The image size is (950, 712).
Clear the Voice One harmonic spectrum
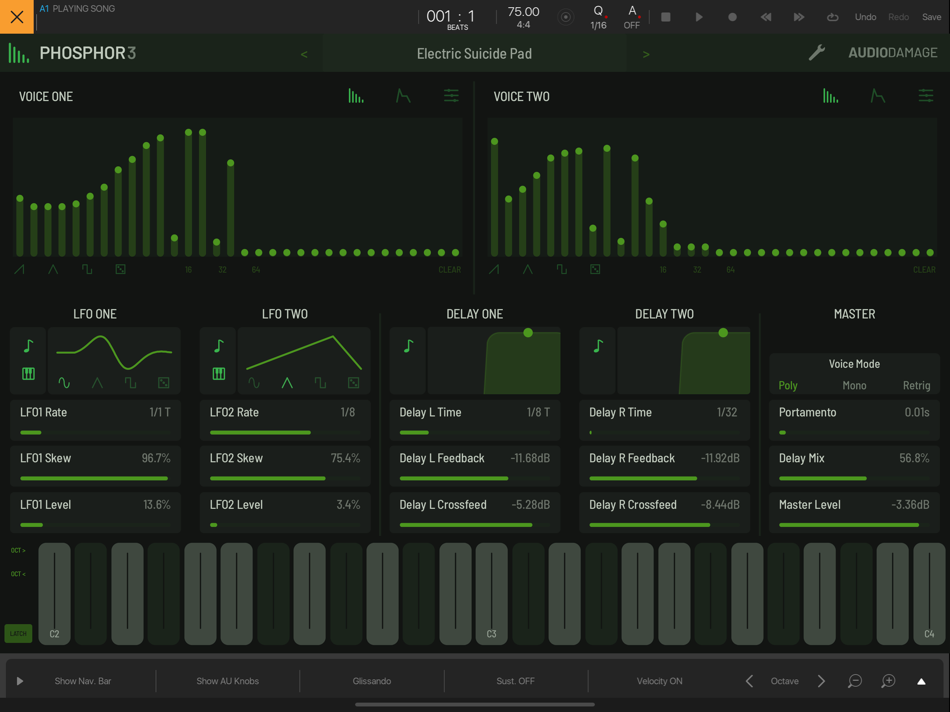click(449, 269)
